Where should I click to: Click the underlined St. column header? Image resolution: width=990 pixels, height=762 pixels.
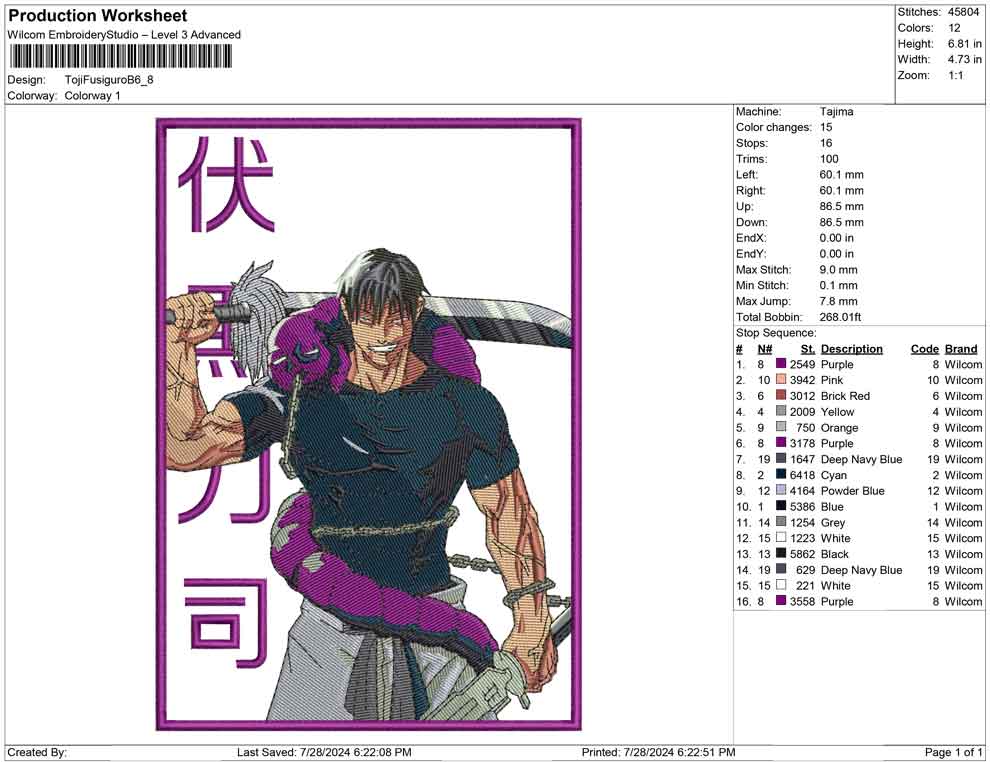[808, 349]
